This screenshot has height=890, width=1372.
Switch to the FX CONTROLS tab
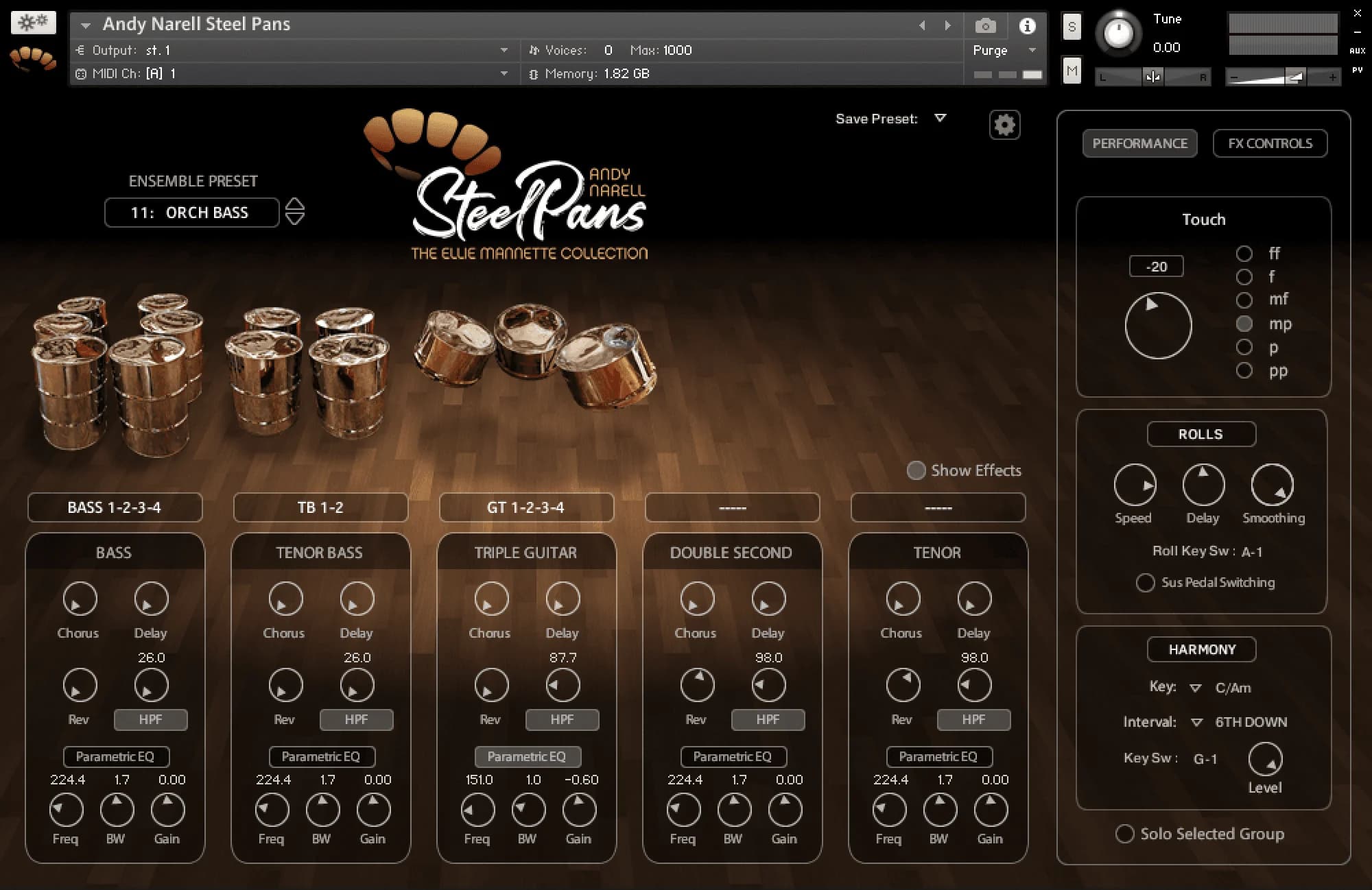click(x=1270, y=143)
